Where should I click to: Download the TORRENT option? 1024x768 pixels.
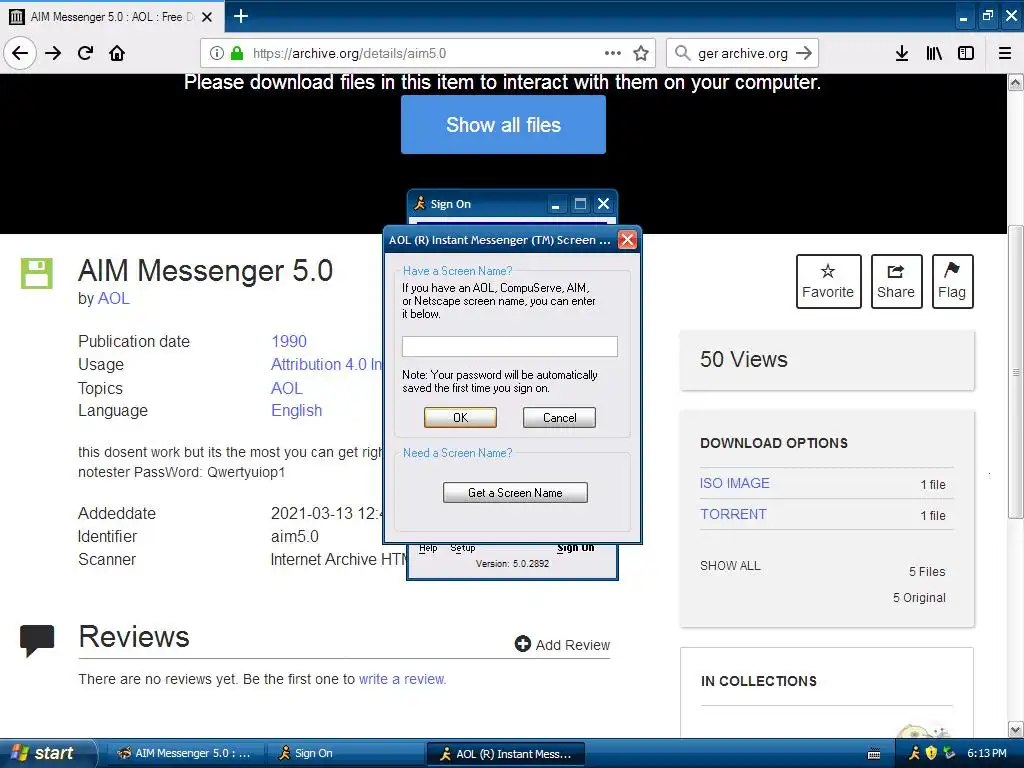coord(733,514)
